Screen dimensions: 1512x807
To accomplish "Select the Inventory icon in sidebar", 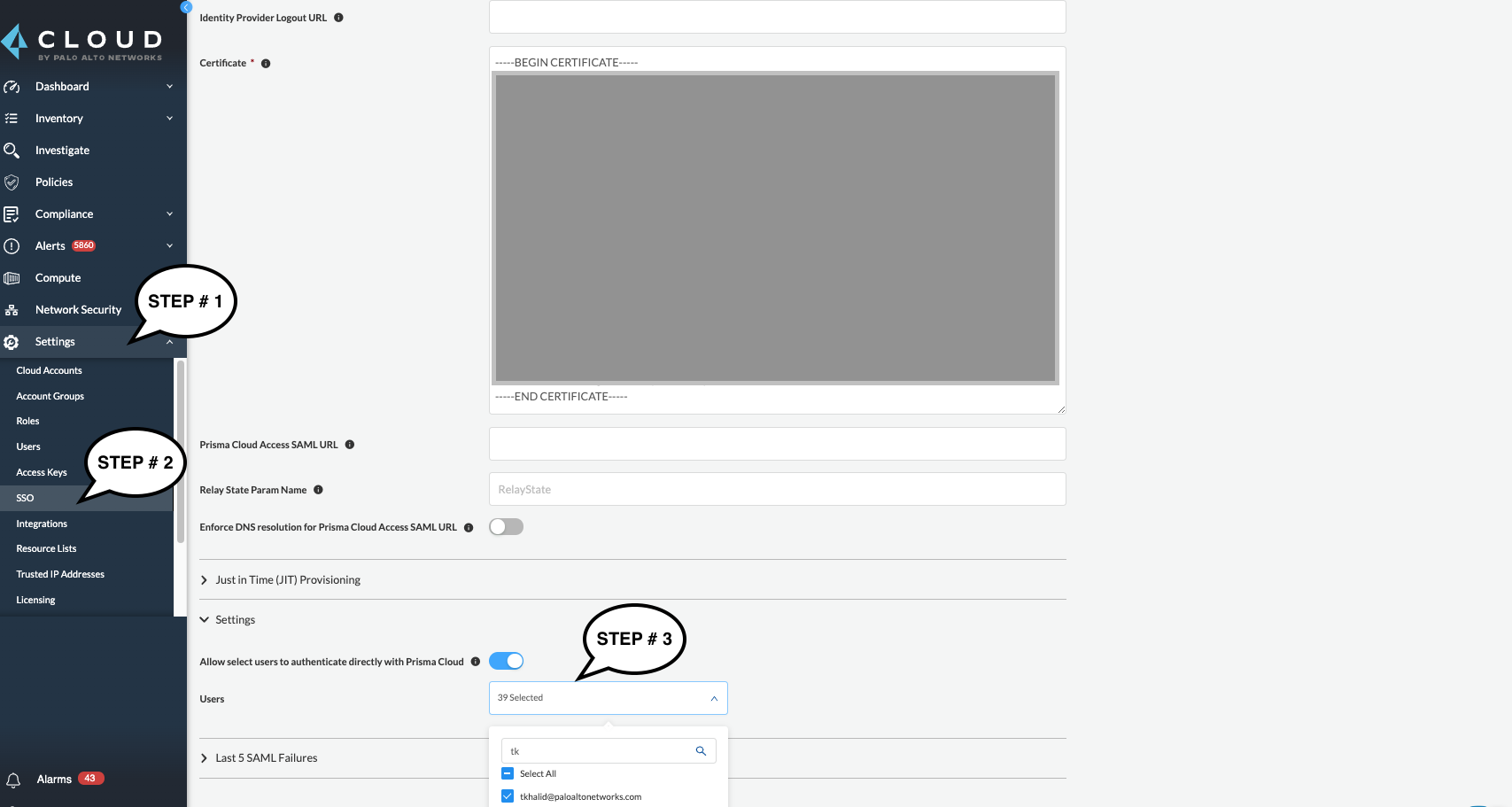I will (x=12, y=118).
